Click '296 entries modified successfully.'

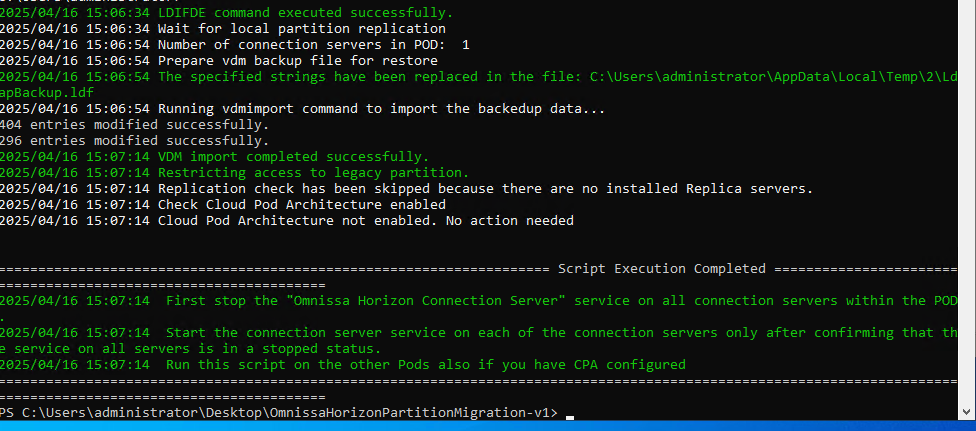pos(134,141)
